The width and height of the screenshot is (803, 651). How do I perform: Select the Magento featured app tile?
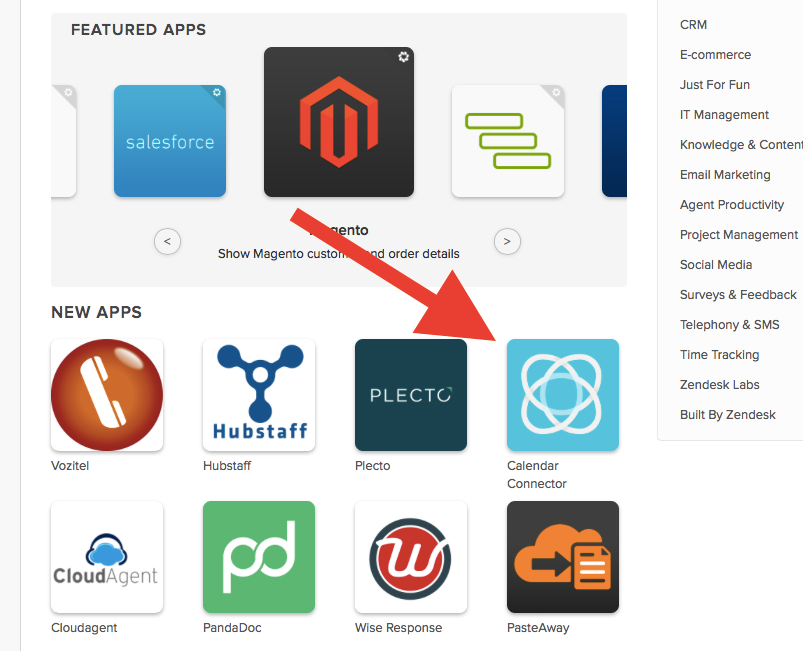click(x=339, y=122)
